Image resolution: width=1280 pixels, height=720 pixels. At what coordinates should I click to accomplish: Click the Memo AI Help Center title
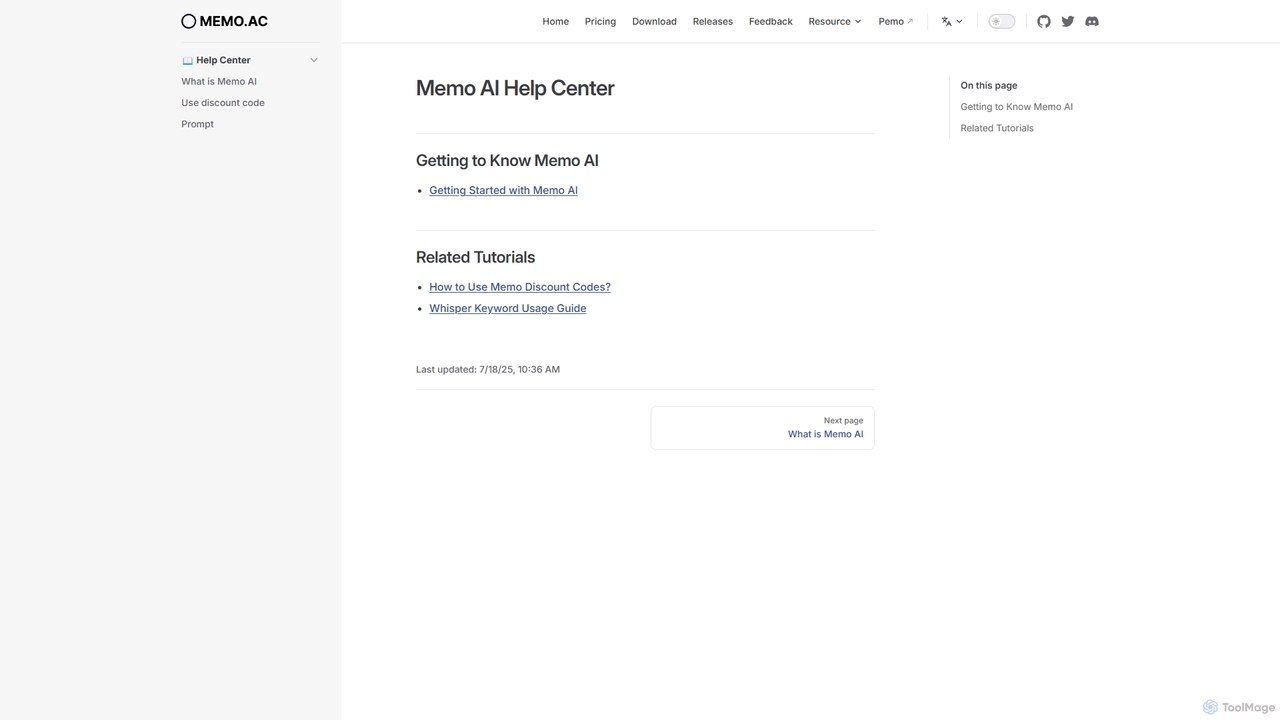515,88
